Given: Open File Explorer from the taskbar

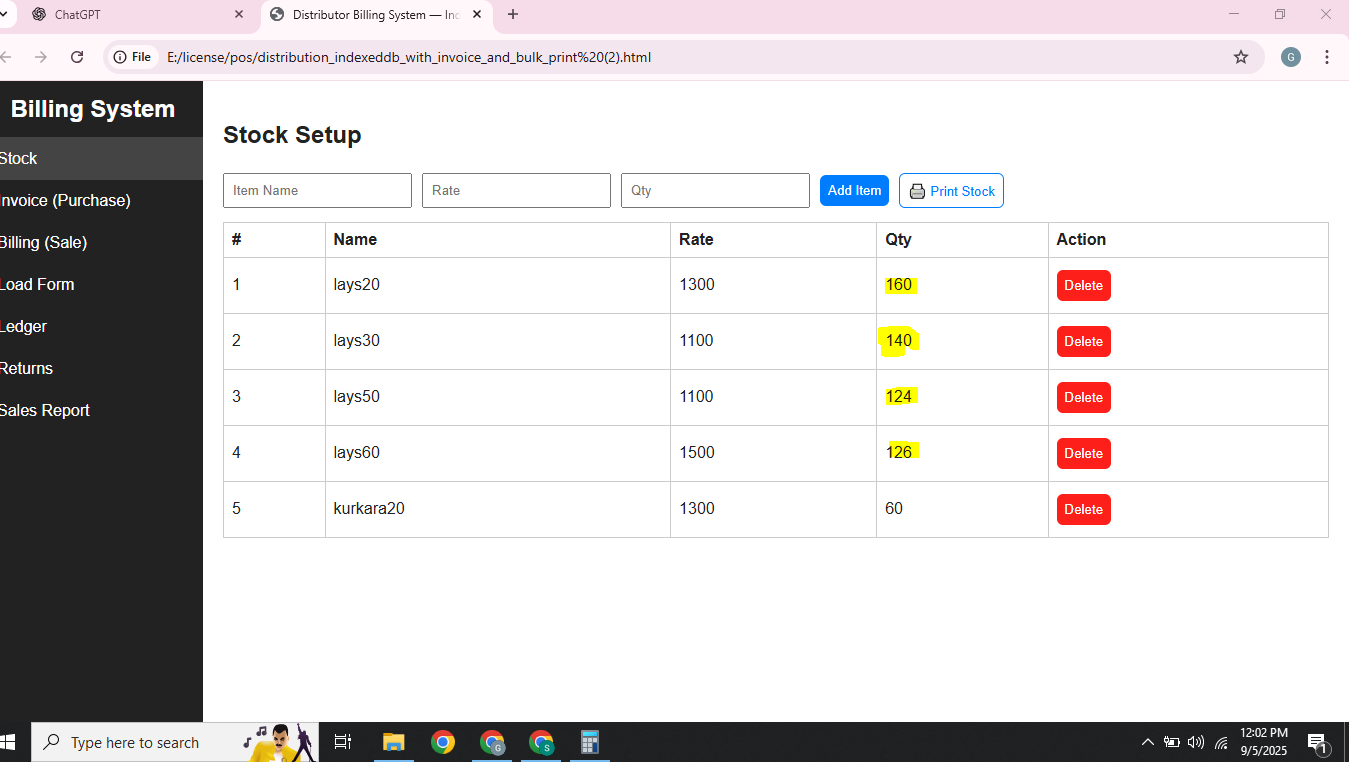Looking at the screenshot, I should click(393, 742).
